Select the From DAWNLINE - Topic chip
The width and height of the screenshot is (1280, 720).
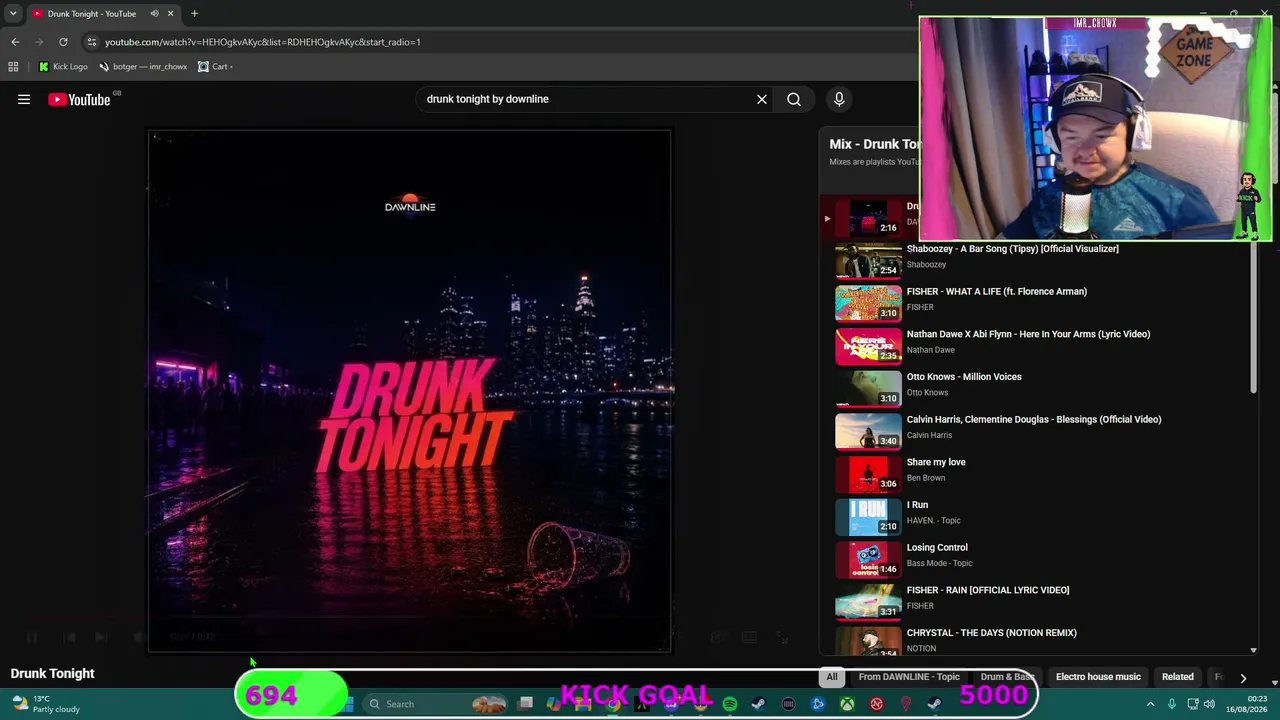[909, 677]
